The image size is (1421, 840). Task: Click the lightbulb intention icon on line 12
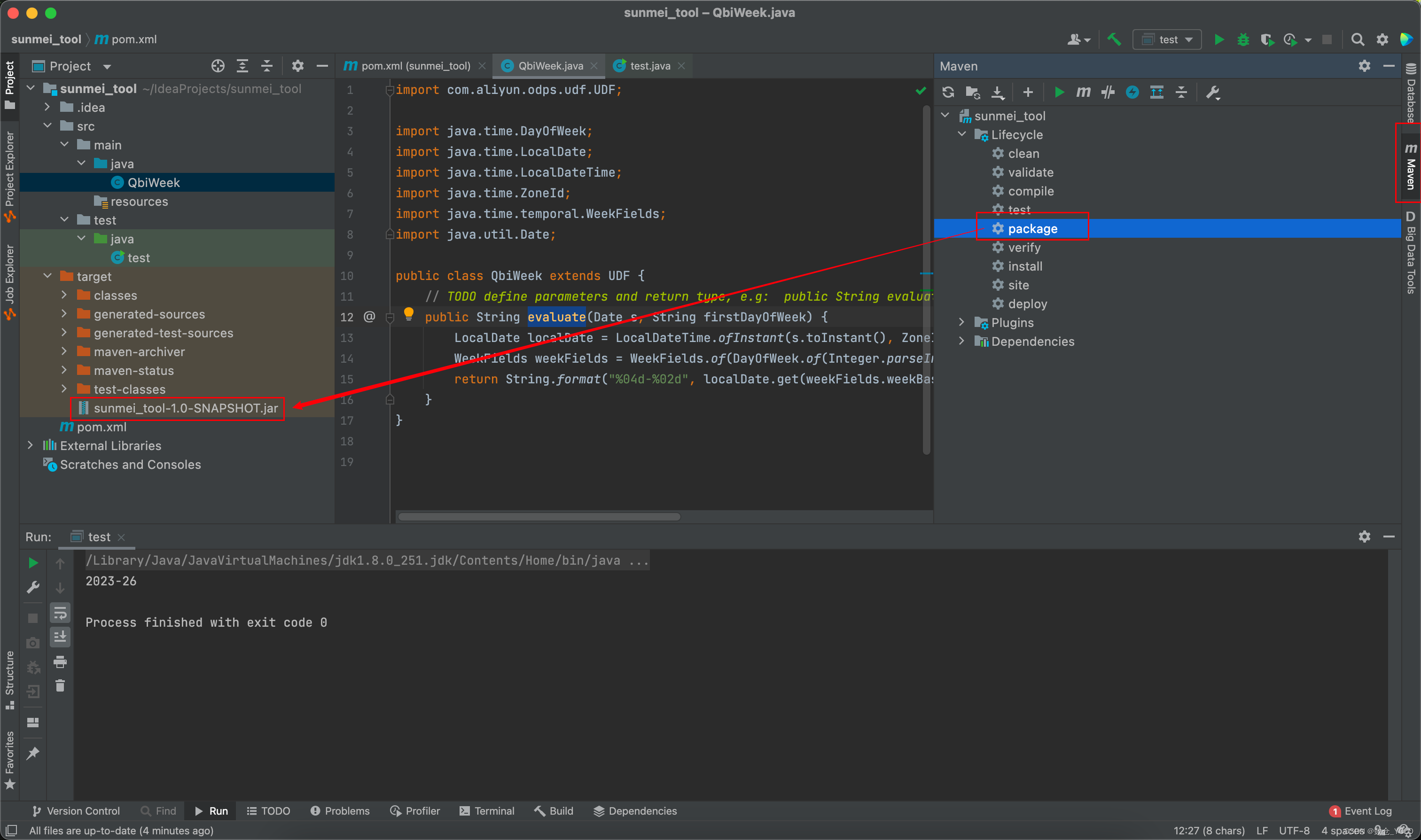point(409,313)
